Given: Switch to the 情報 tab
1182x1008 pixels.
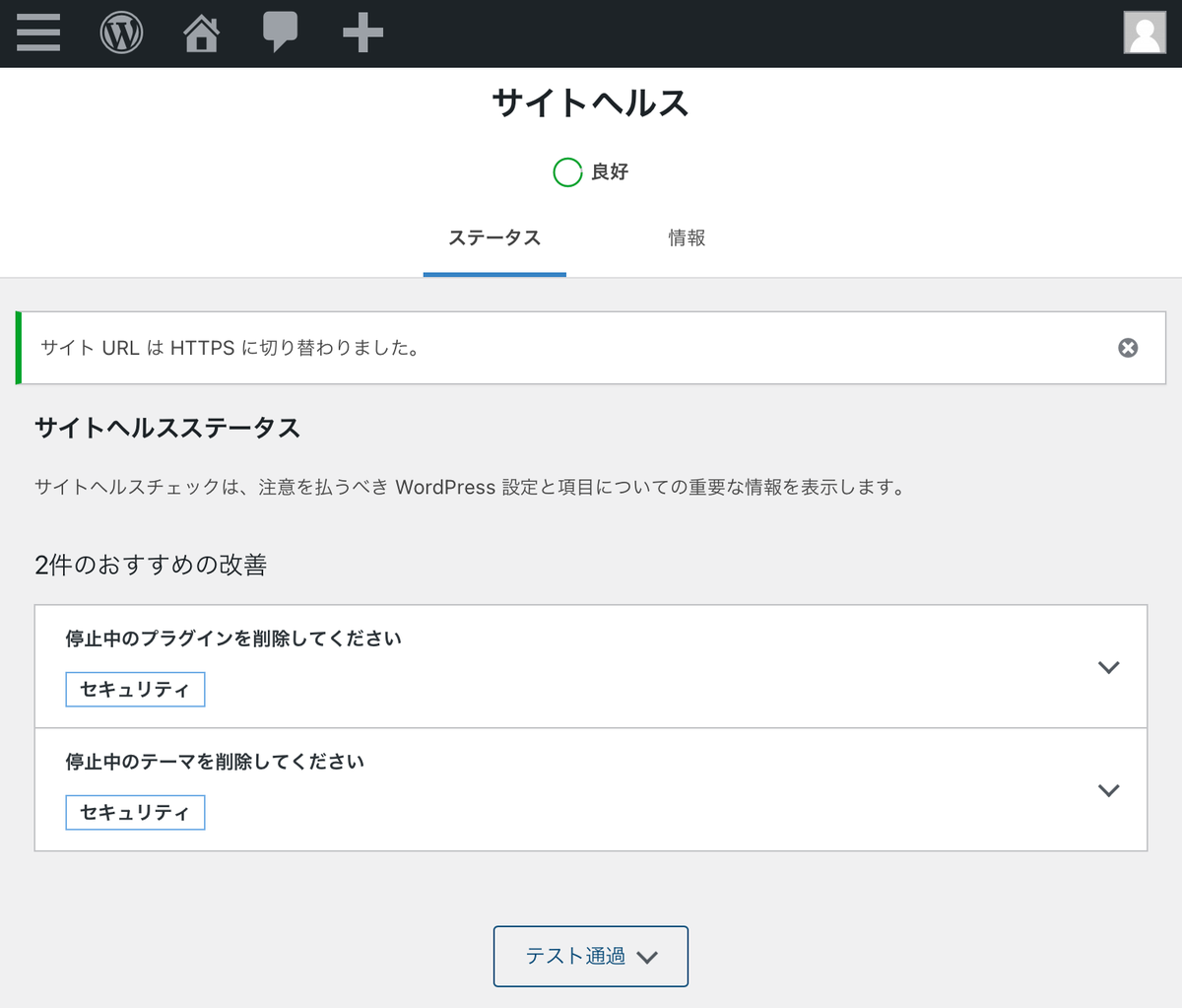Looking at the screenshot, I should tap(687, 237).
